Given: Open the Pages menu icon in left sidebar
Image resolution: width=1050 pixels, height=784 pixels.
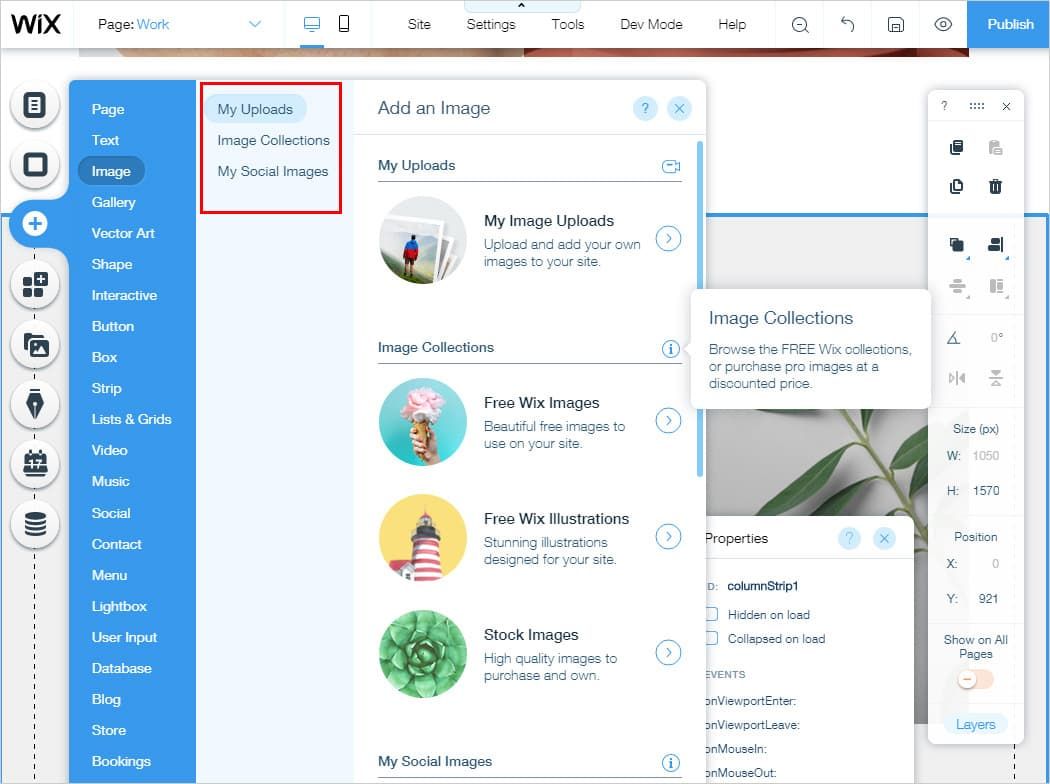Looking at the screenshot, I should pos(35,106).
